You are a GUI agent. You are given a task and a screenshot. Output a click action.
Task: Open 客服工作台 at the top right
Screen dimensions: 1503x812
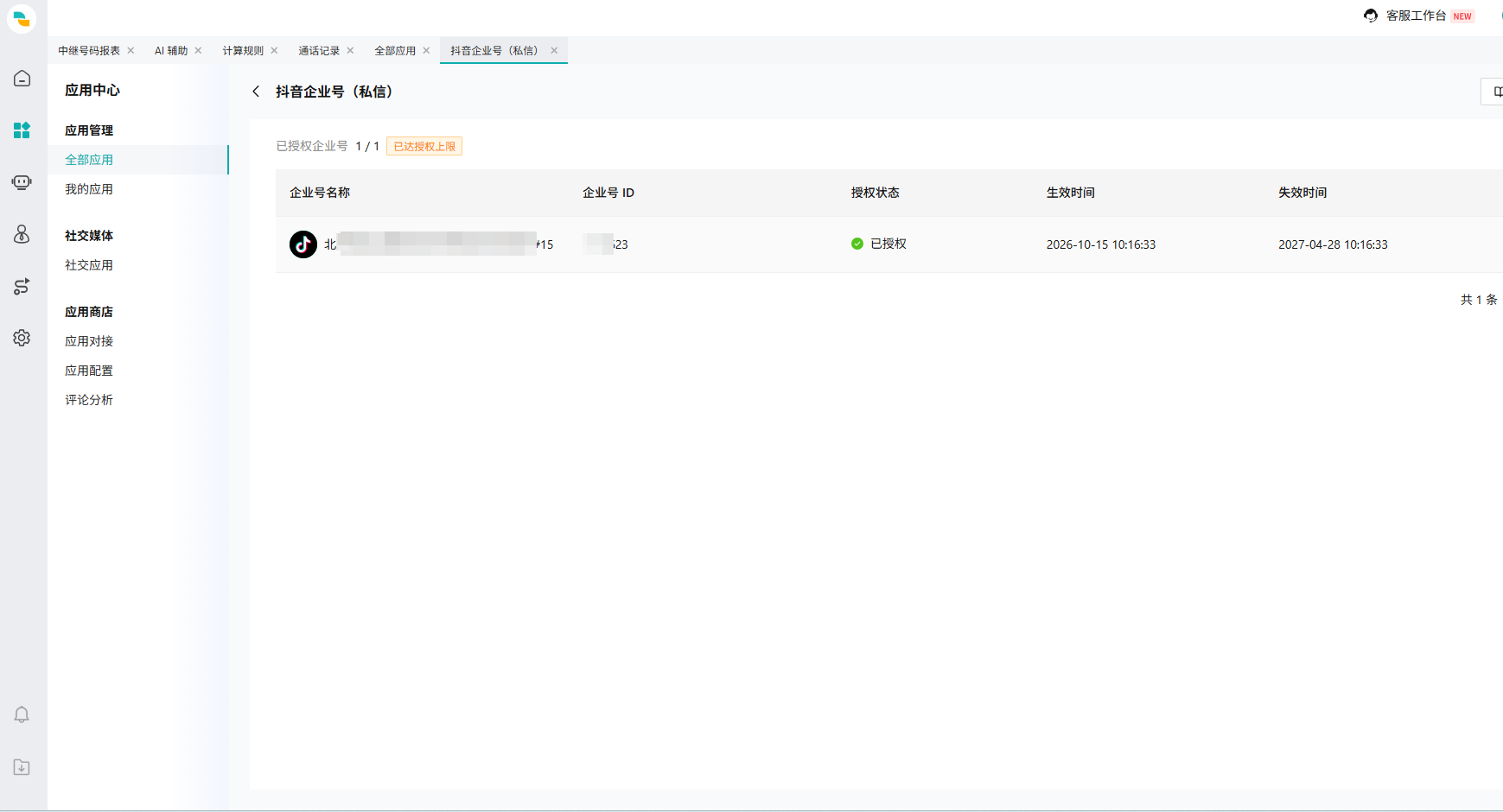[x=1416, y=16]
